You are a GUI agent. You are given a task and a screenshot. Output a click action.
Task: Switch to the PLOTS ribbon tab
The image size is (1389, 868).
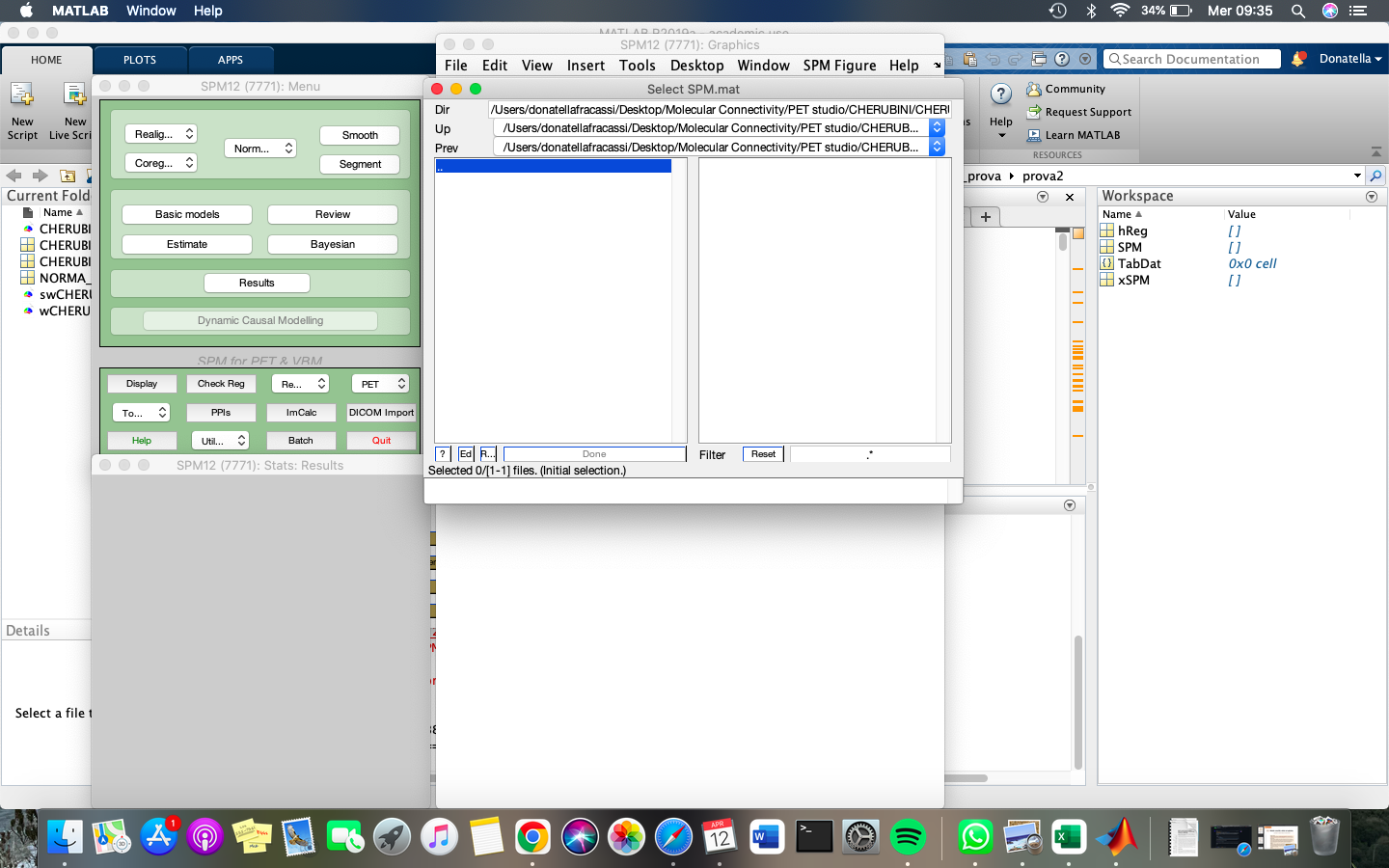pos(139,59)
